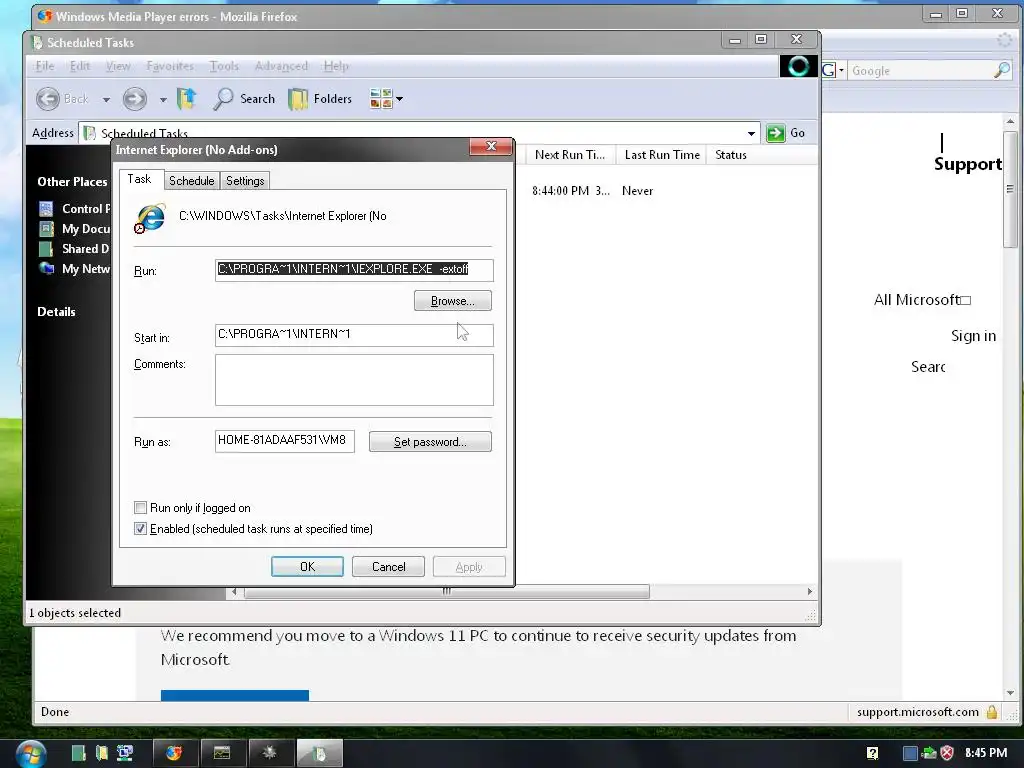Image resolution: width=1024 pixels, height=768 pixels.
Task: Open Control Panel in Other Places
Action: [74, 209]
